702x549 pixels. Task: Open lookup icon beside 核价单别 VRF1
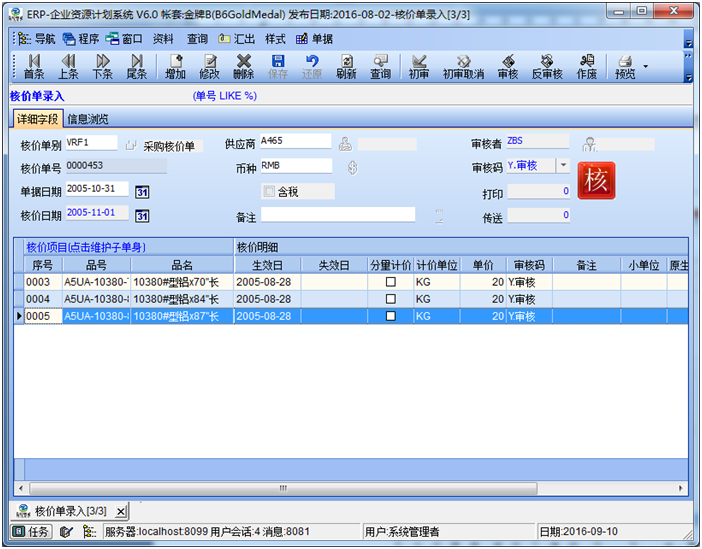pos(131,145)
